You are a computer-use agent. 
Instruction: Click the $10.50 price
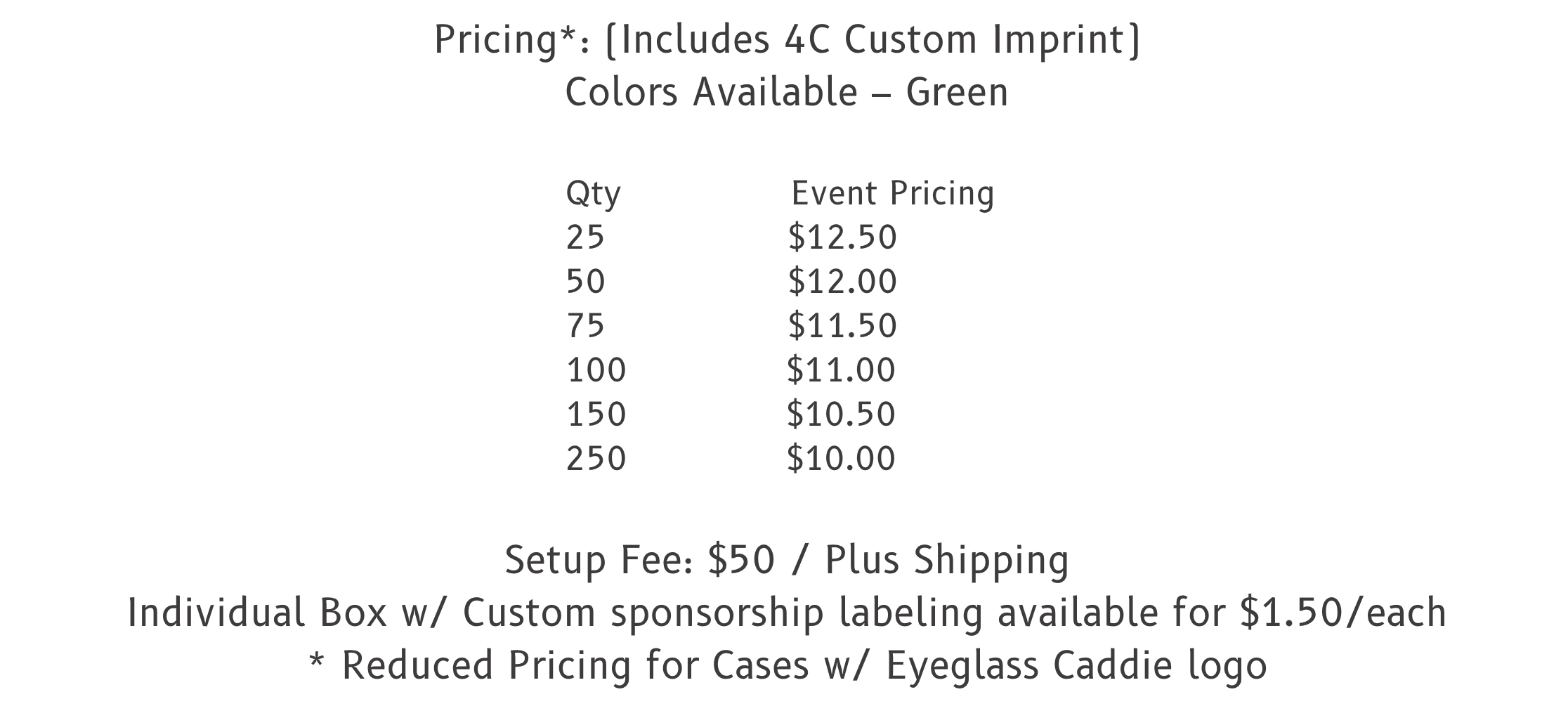(842, 415)
